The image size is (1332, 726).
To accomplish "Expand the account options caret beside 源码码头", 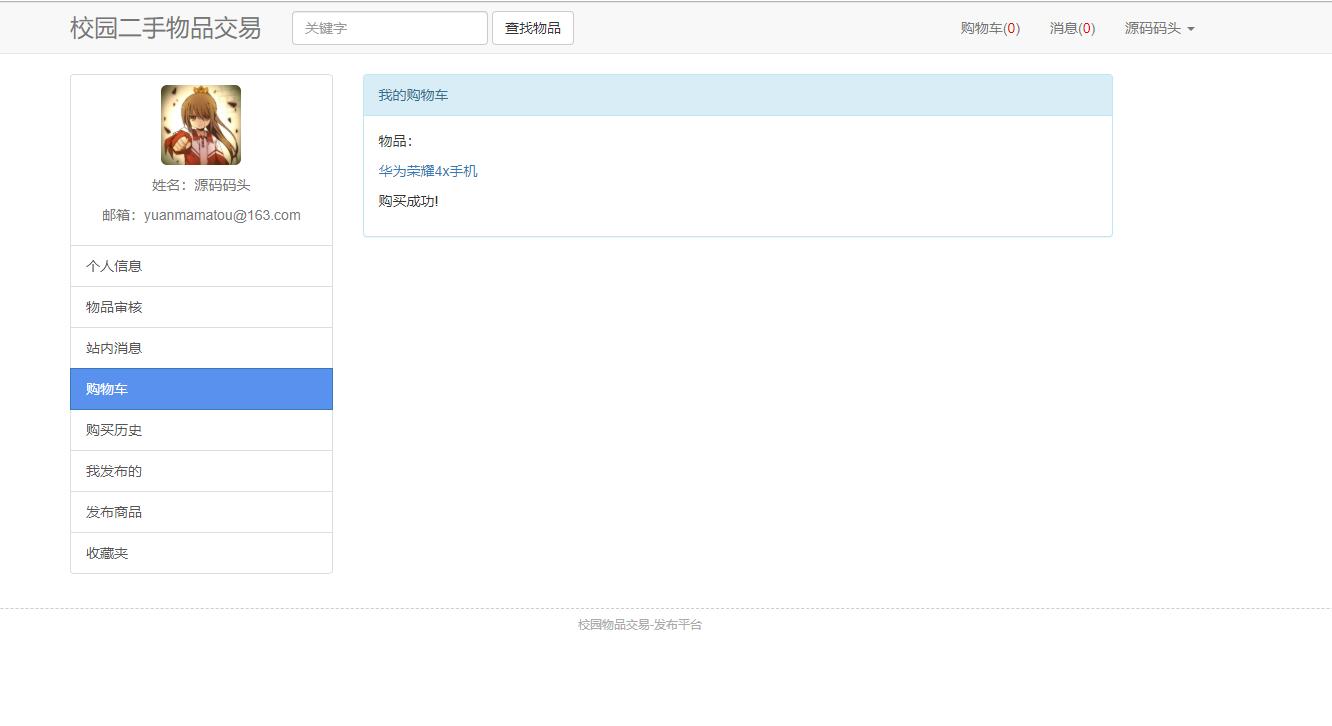I will (1190, 28).
